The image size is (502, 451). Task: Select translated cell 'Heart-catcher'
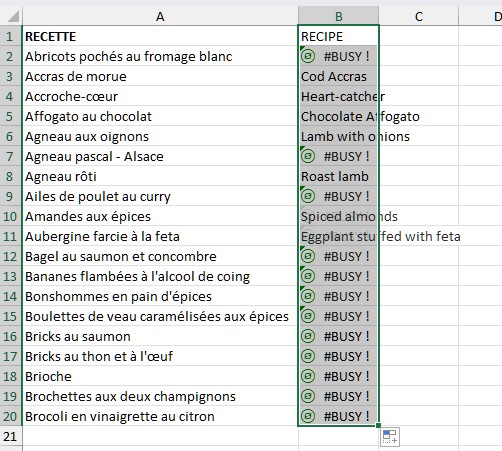[338, 96]
